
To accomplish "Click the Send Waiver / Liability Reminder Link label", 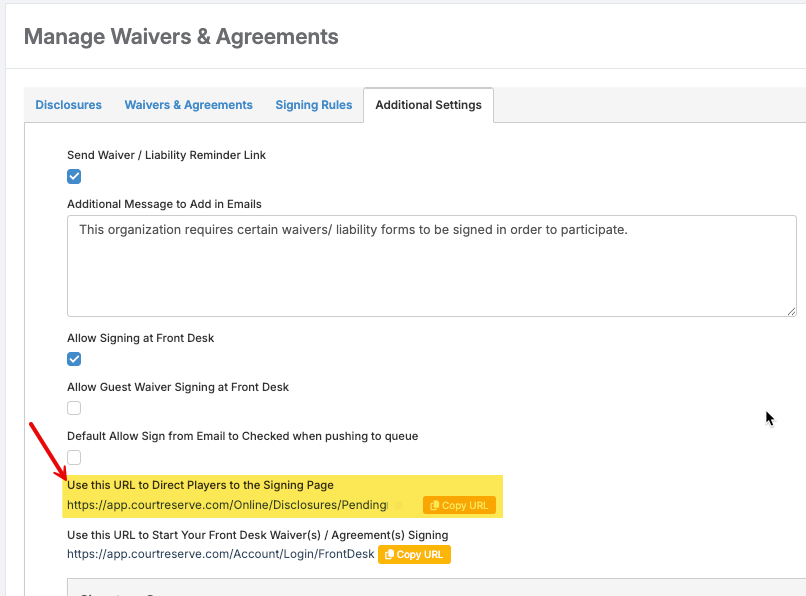I will click(x=166, y=155).
